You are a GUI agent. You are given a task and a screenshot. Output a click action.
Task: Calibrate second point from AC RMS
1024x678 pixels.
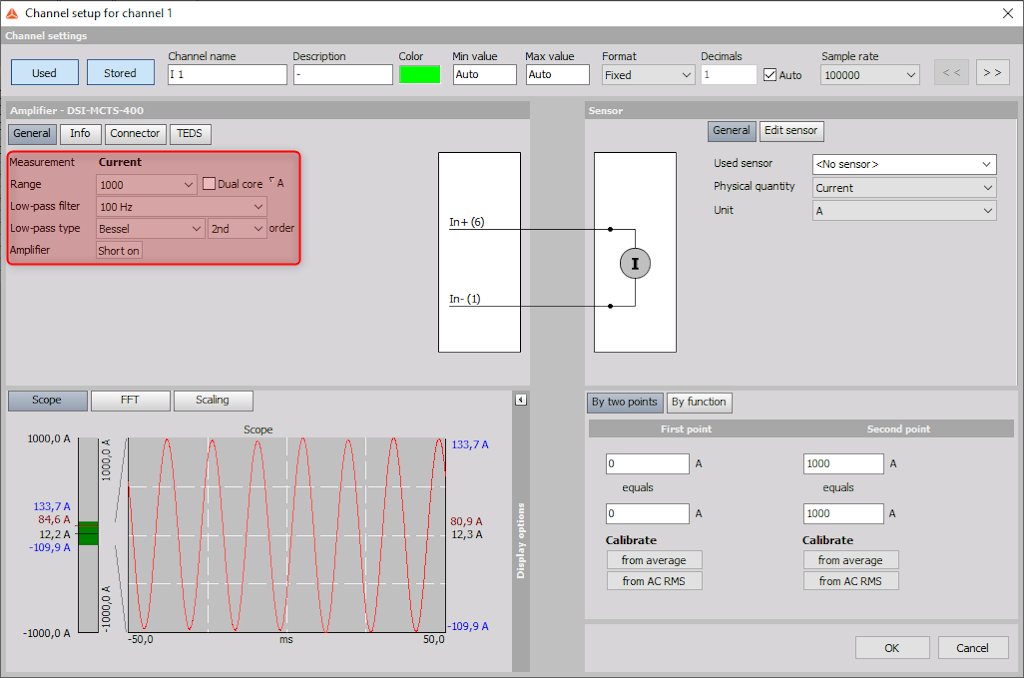point(851,581)
